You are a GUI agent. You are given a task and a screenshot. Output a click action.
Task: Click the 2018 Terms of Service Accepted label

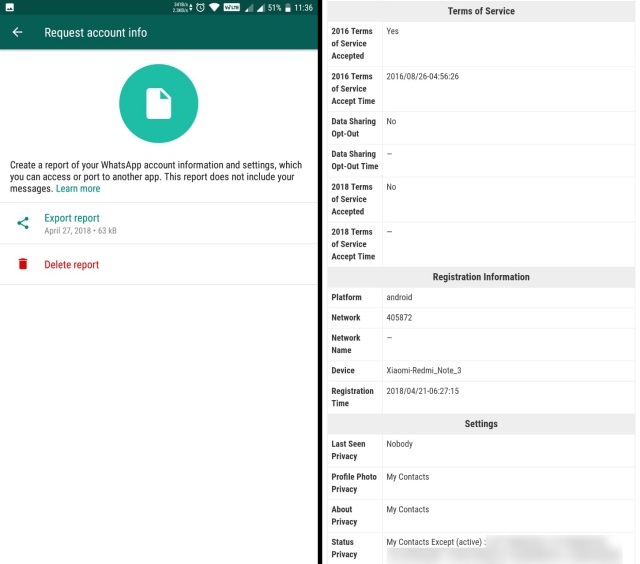[352, 199]
